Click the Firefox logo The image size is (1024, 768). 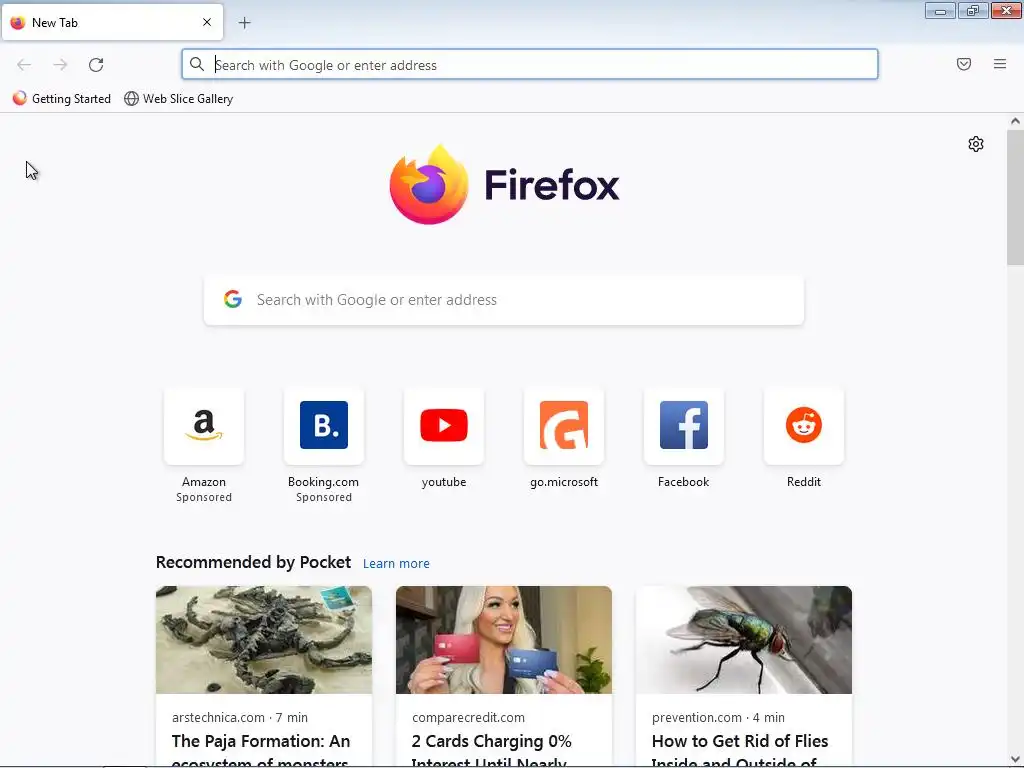504,185
